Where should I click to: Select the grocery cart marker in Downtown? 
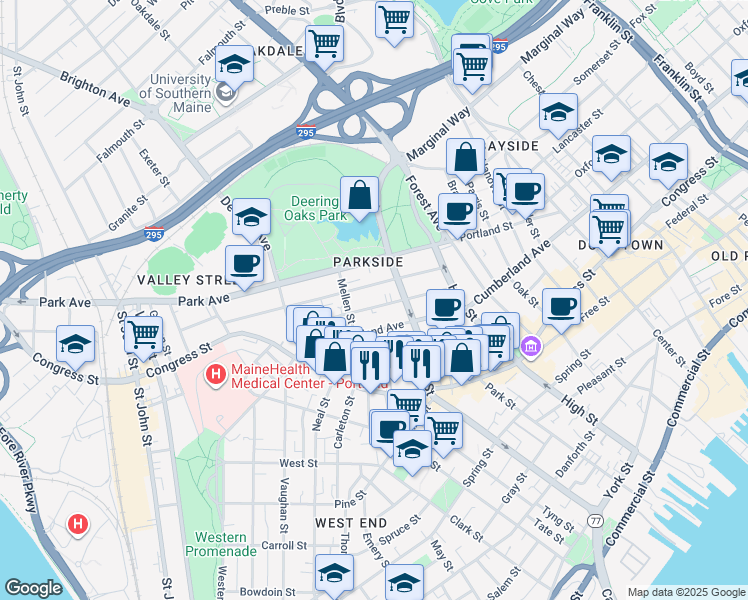609,229
